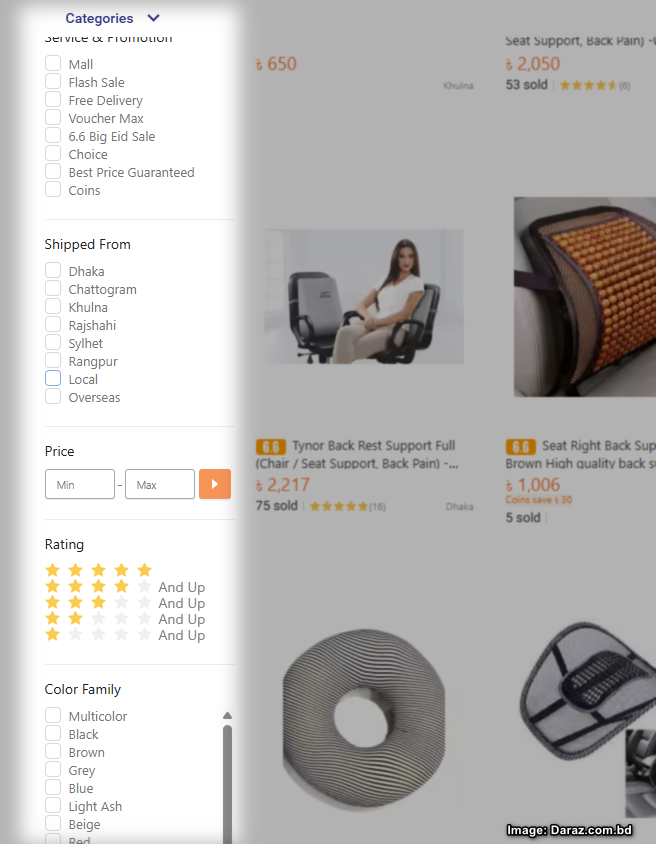
Task: Click Color Family scrollbar up arrow
Action: pyautogui.click(x=227, y=716)
